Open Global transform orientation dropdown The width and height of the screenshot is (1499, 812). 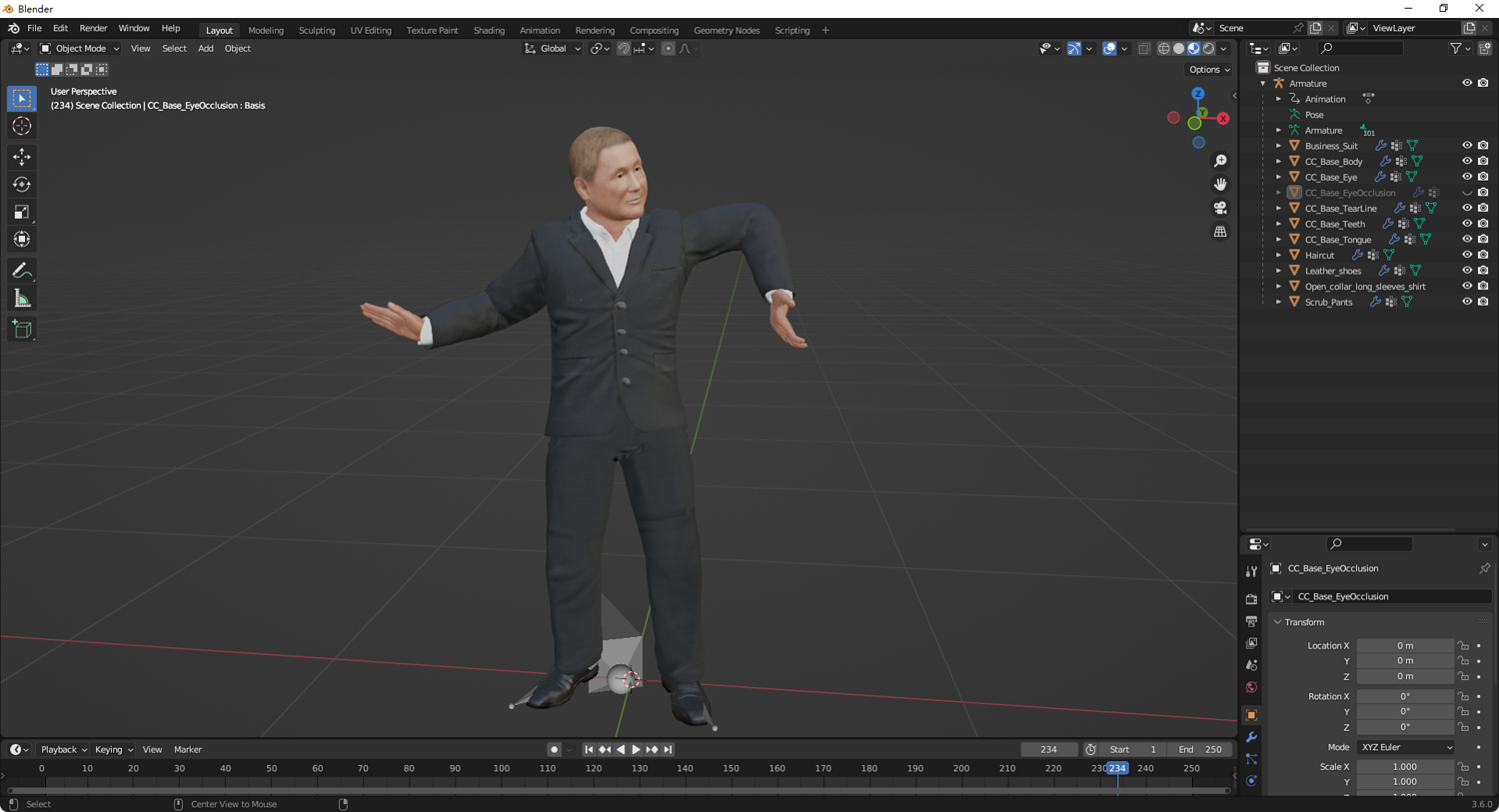coord(553,48)
